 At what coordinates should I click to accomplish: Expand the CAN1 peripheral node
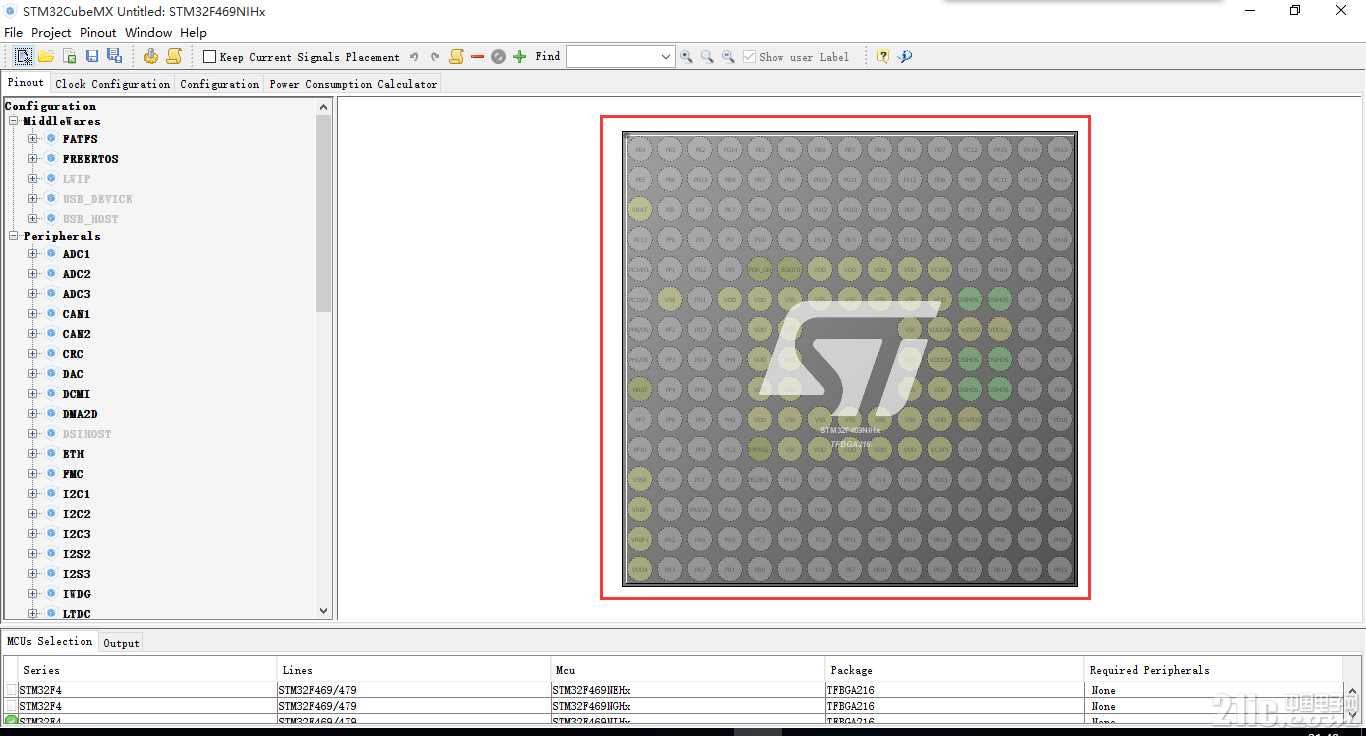33,314
